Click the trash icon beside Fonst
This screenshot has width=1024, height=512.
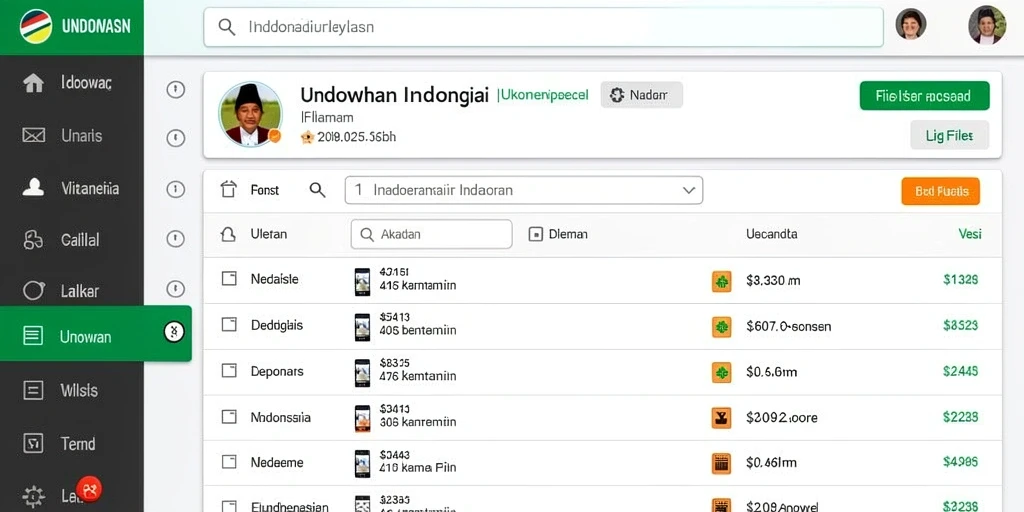click(228, 189)
